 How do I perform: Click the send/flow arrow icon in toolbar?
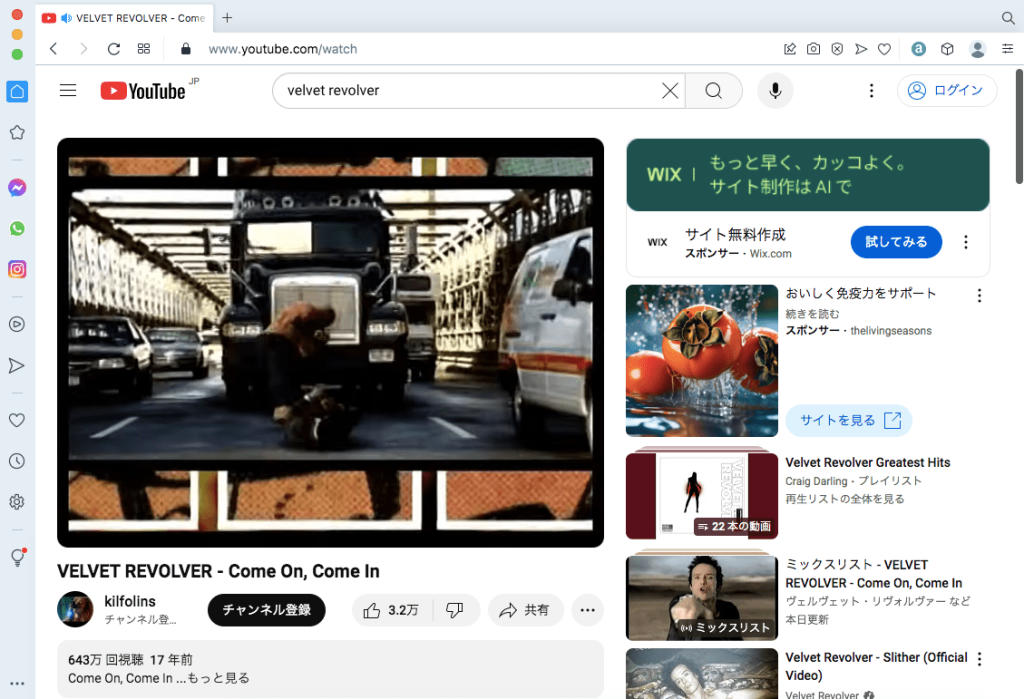[x=861, y=49]
